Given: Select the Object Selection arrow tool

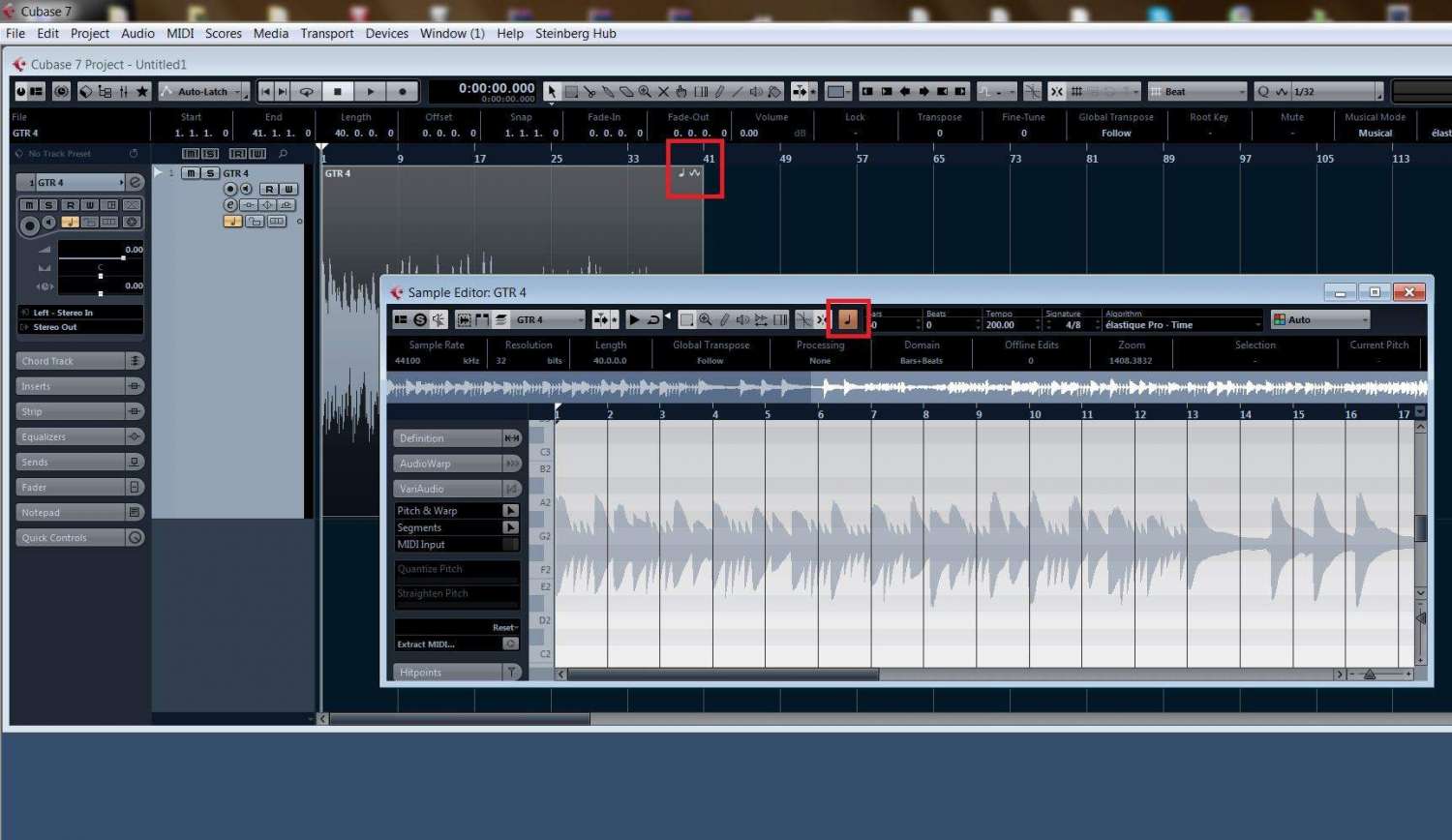Looking at the screenshot, I should (x=552, y=92).
